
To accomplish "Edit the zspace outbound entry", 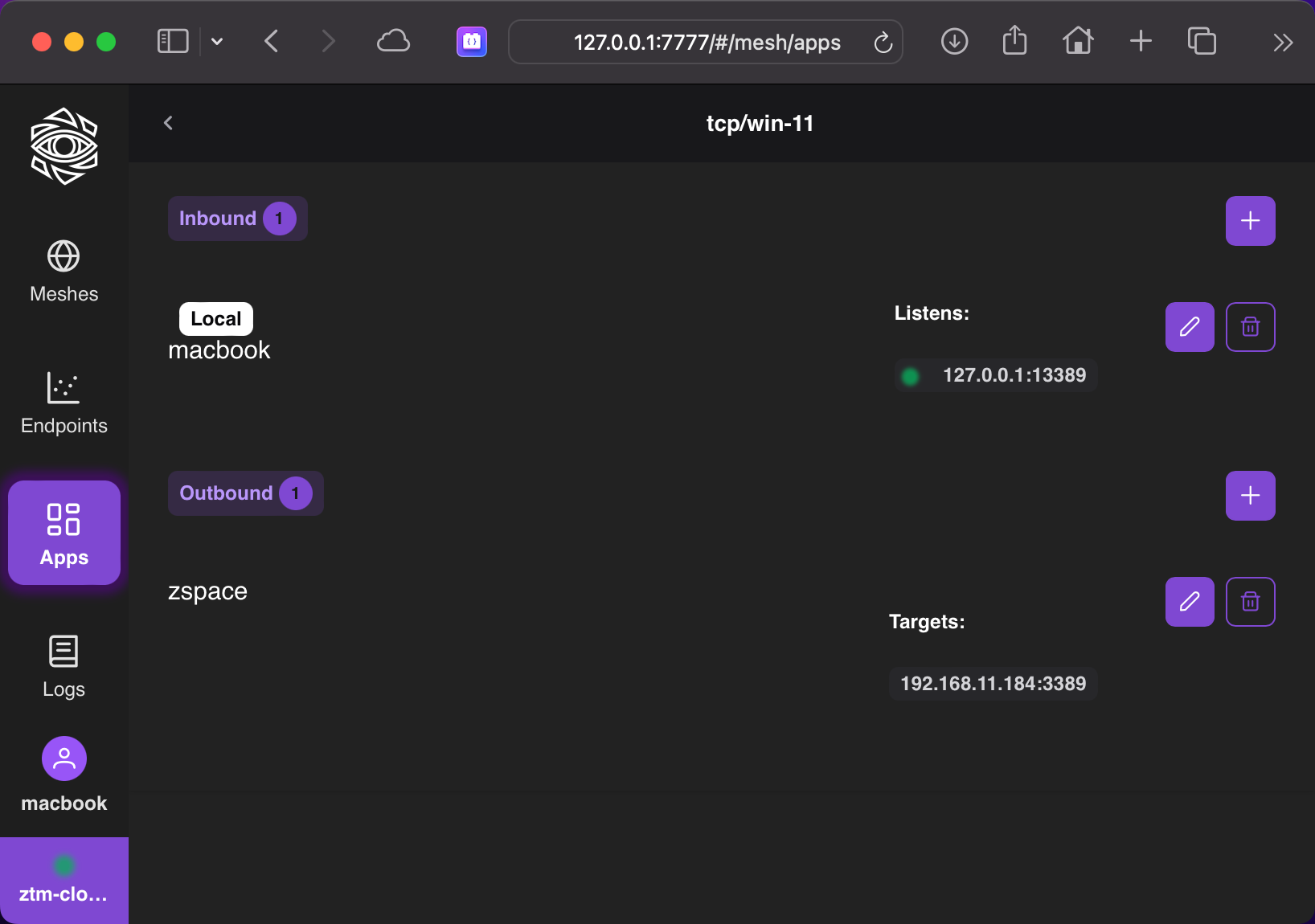I will 1190,602.
